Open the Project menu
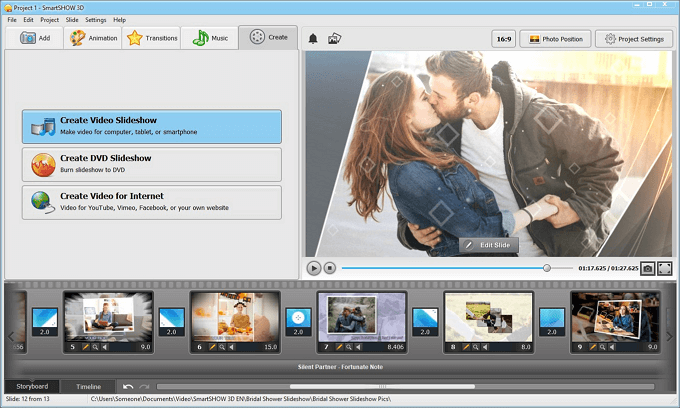 point(49,20)
